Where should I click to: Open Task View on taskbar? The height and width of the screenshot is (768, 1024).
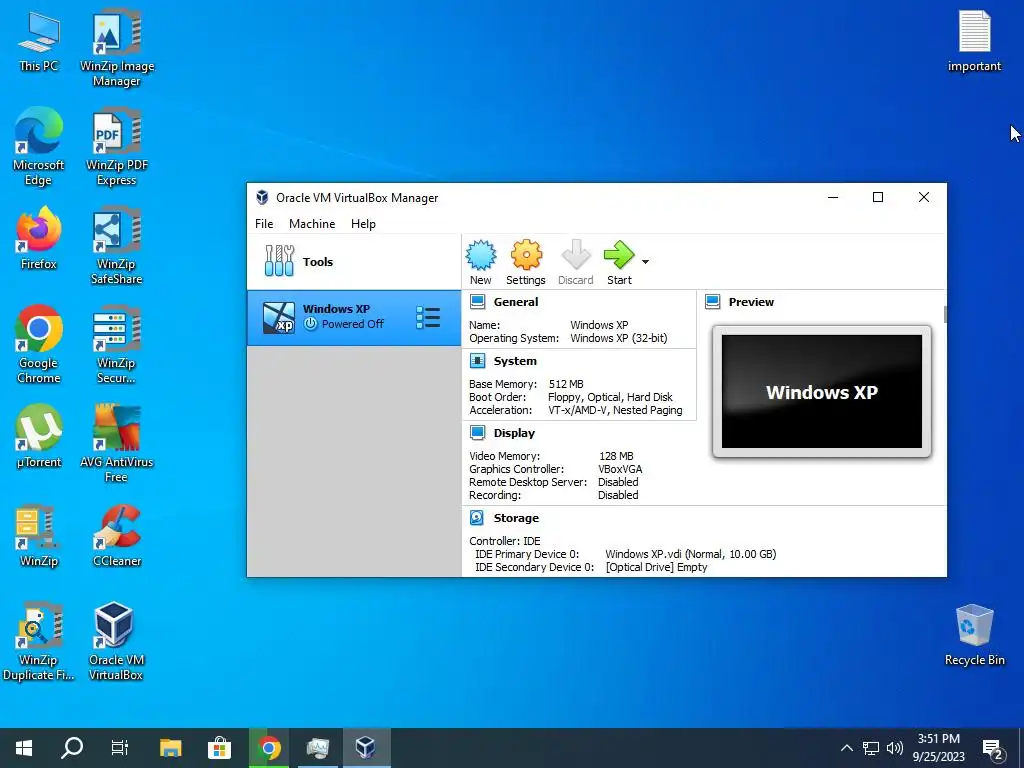(x=120, y=748)
